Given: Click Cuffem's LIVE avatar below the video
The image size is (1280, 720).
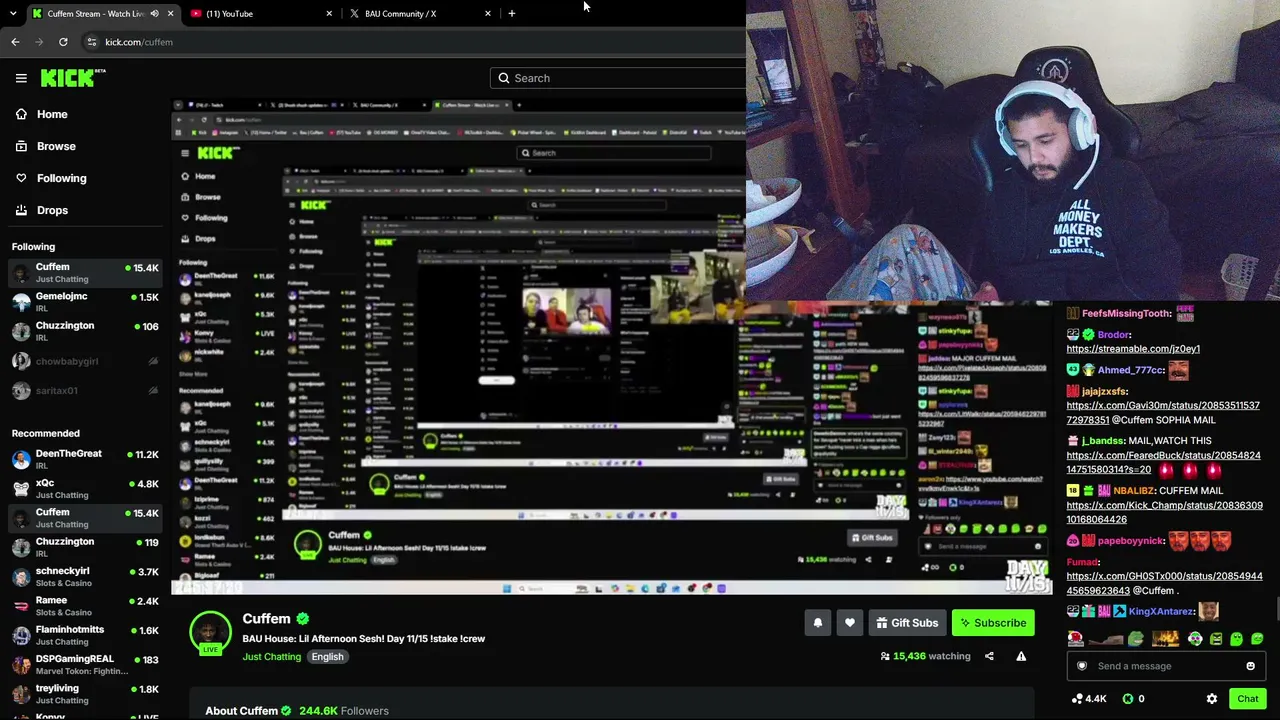Looking at the screenshot, I should (210, 632).
